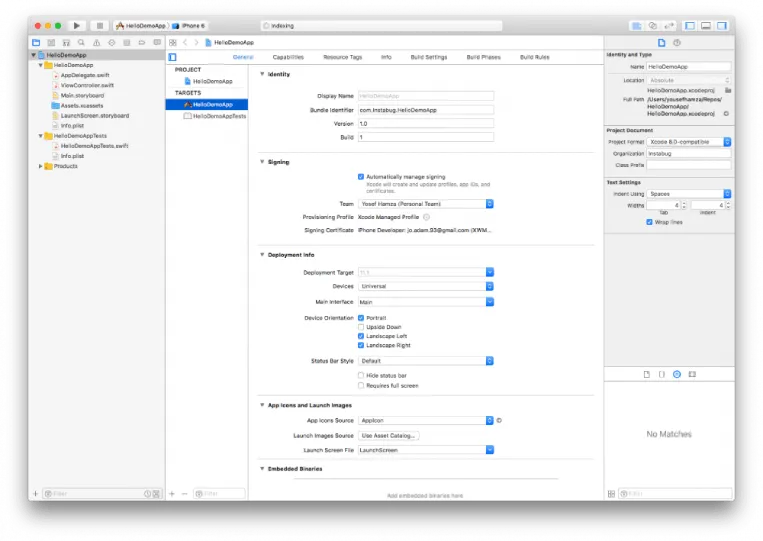Open the Breakpoint navigator icon
The height and width of the screenshot is (541, 763).
point(142,43)
